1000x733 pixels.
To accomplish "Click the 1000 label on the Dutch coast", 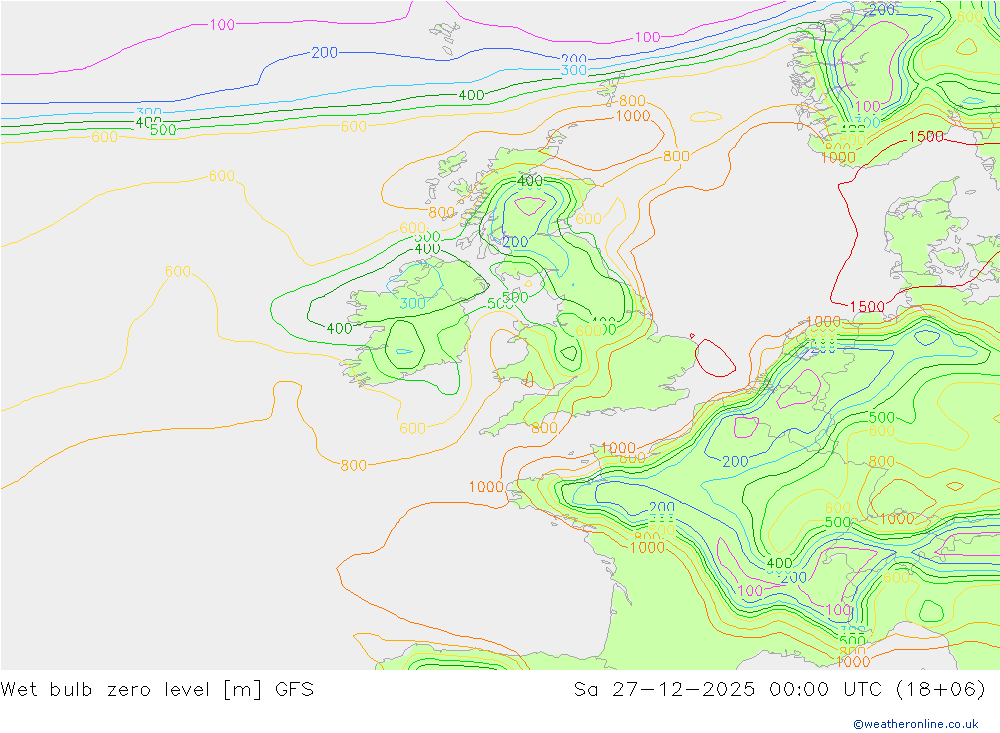I will pos(823,321).
